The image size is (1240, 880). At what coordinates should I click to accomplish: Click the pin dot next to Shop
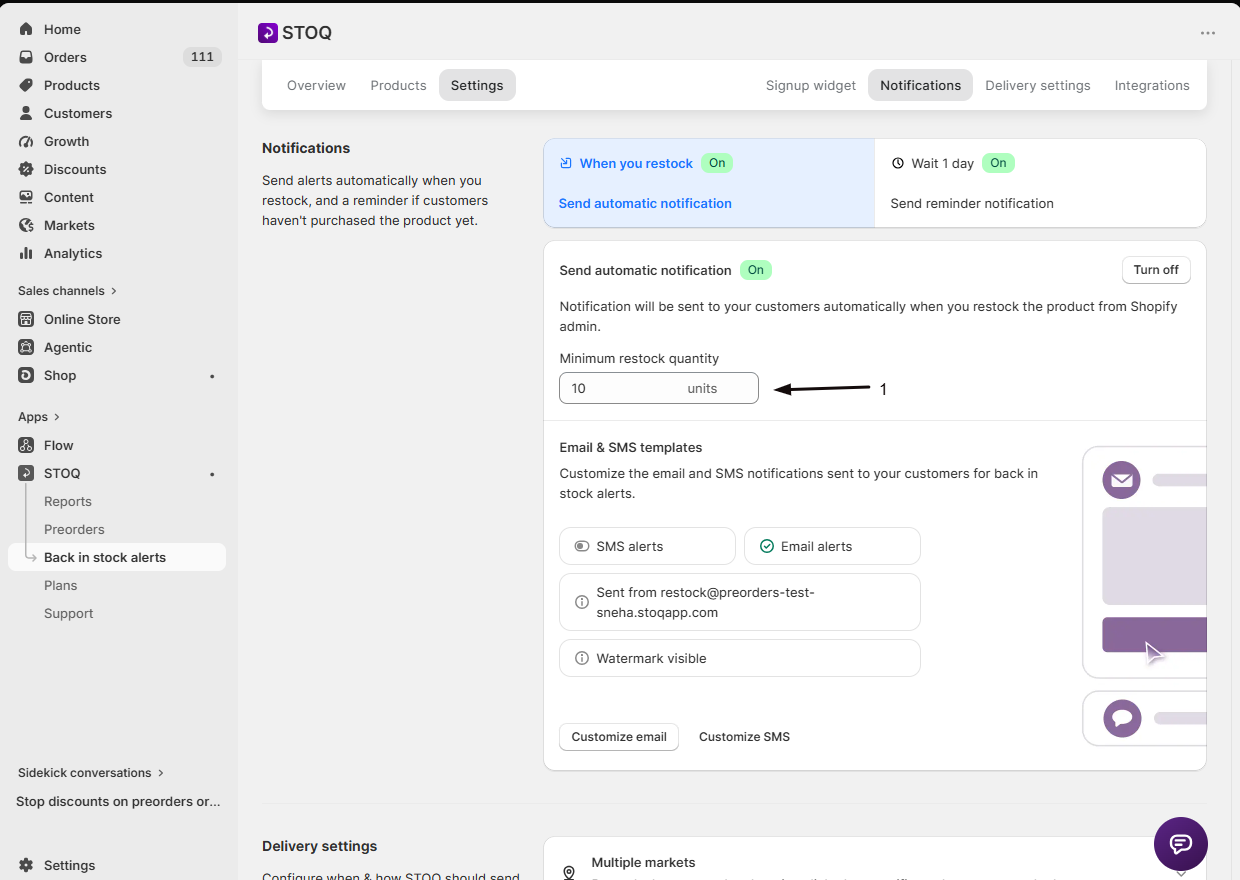tap(212, 376)
